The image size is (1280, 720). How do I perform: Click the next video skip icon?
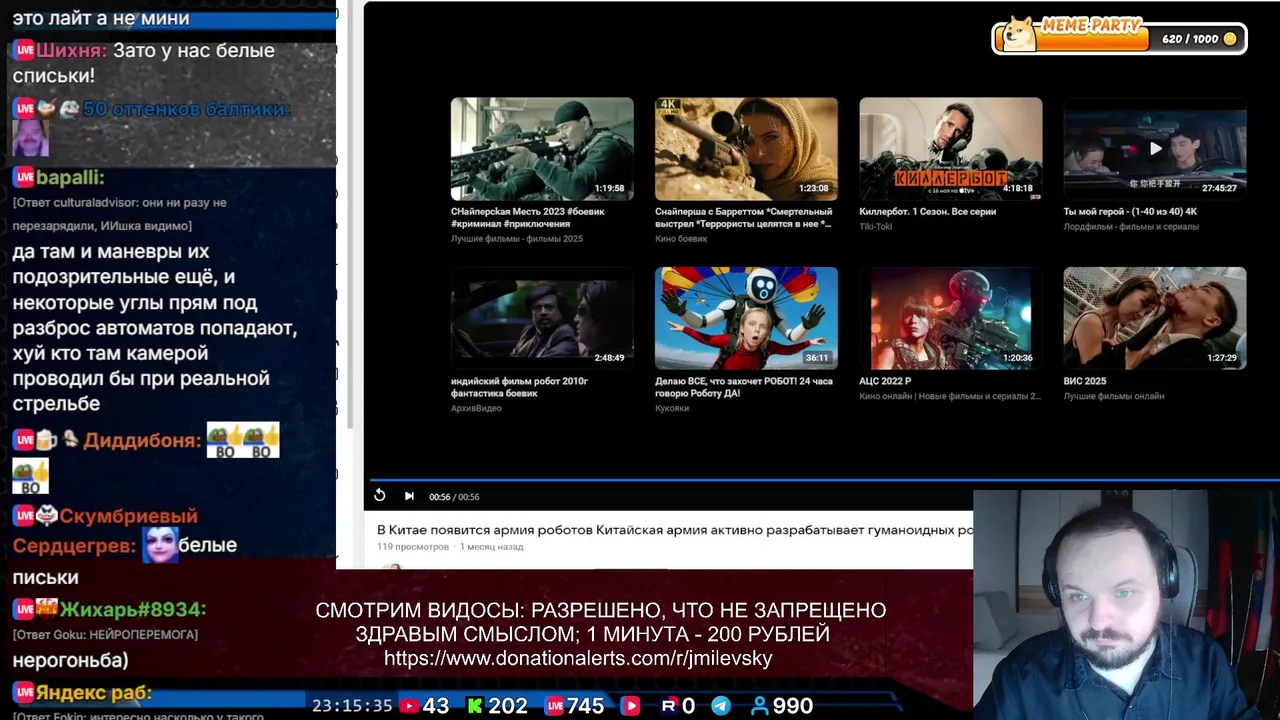pos(409,496)
